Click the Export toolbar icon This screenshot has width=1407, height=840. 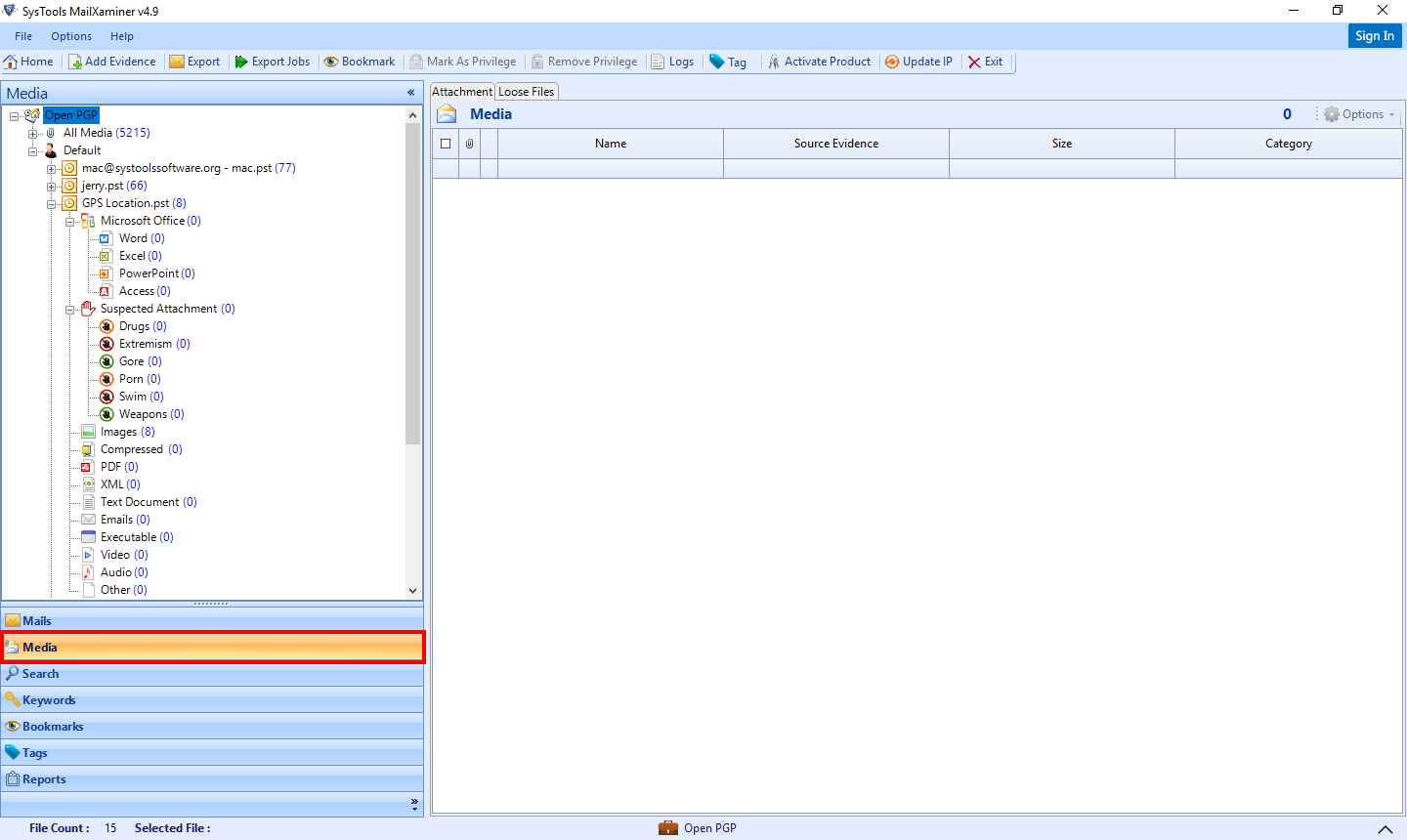(177, 62)
